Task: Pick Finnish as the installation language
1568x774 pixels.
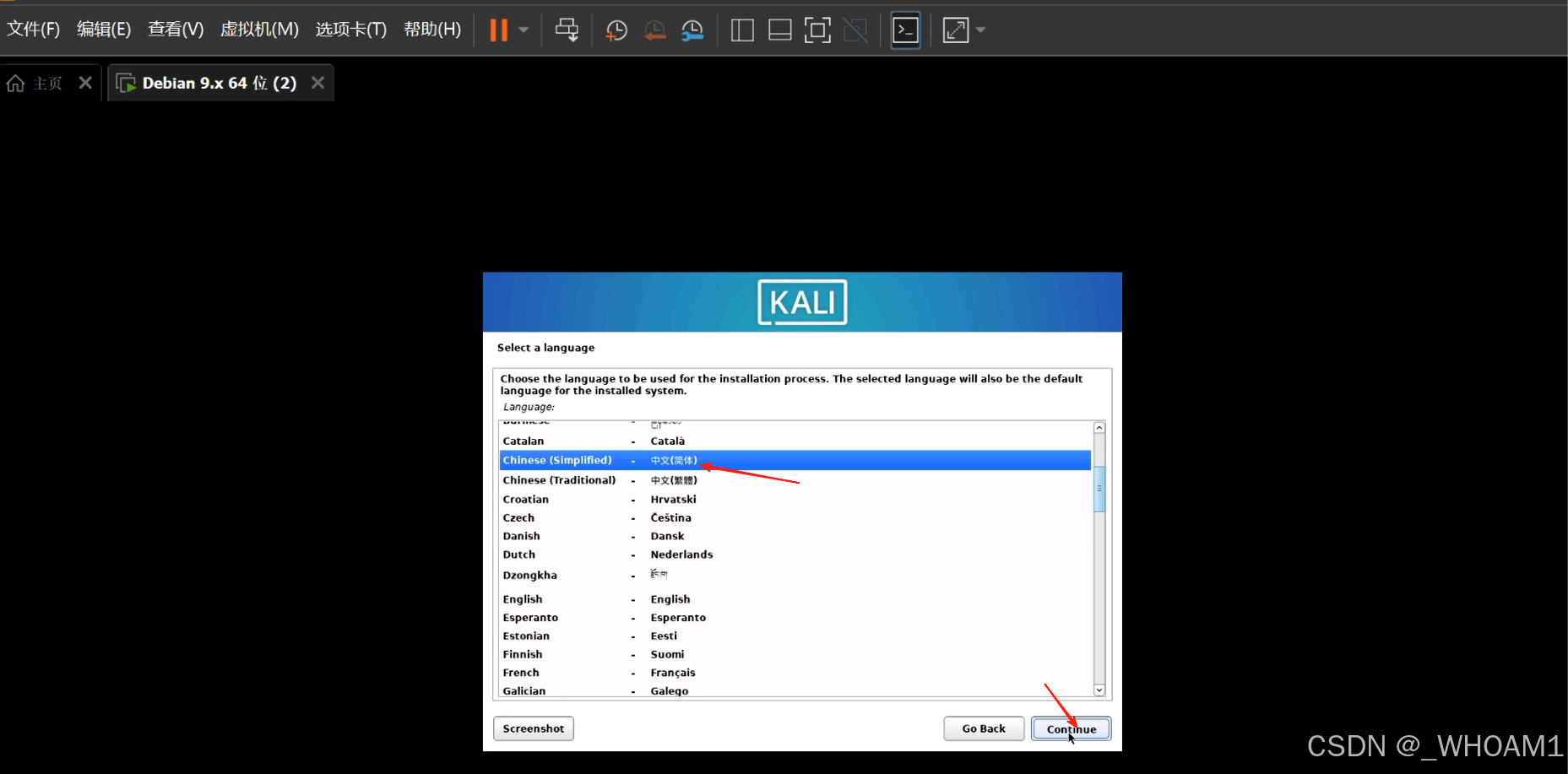Action: click(795, 654)
